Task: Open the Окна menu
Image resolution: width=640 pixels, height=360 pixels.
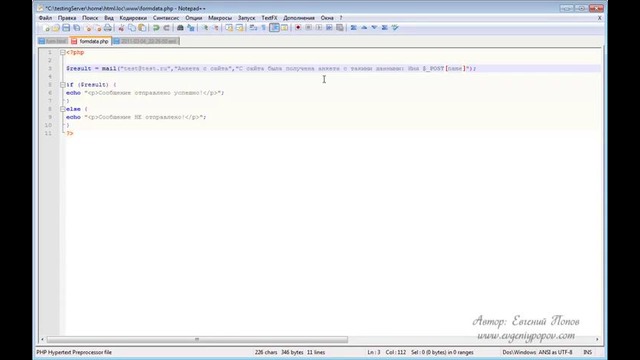Action: [x=327, y=18]
